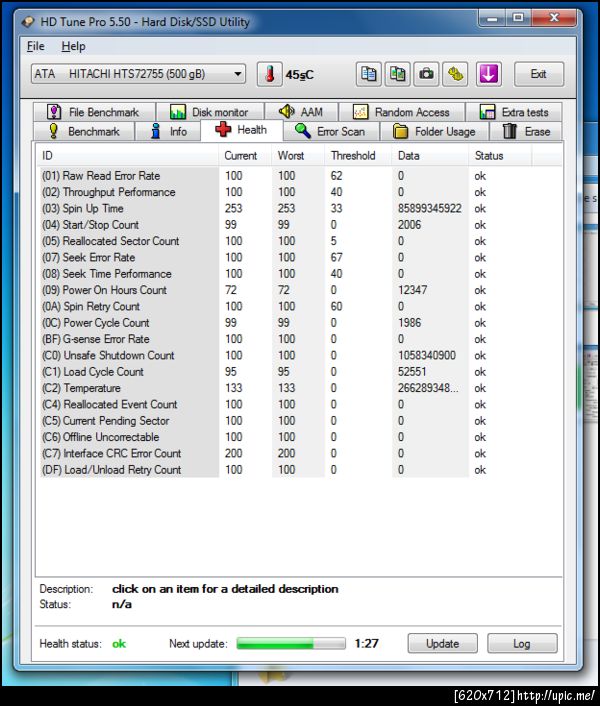The image size is (600, 706).
Task: Click the Worst column header
Action: [x=298, y=156]
